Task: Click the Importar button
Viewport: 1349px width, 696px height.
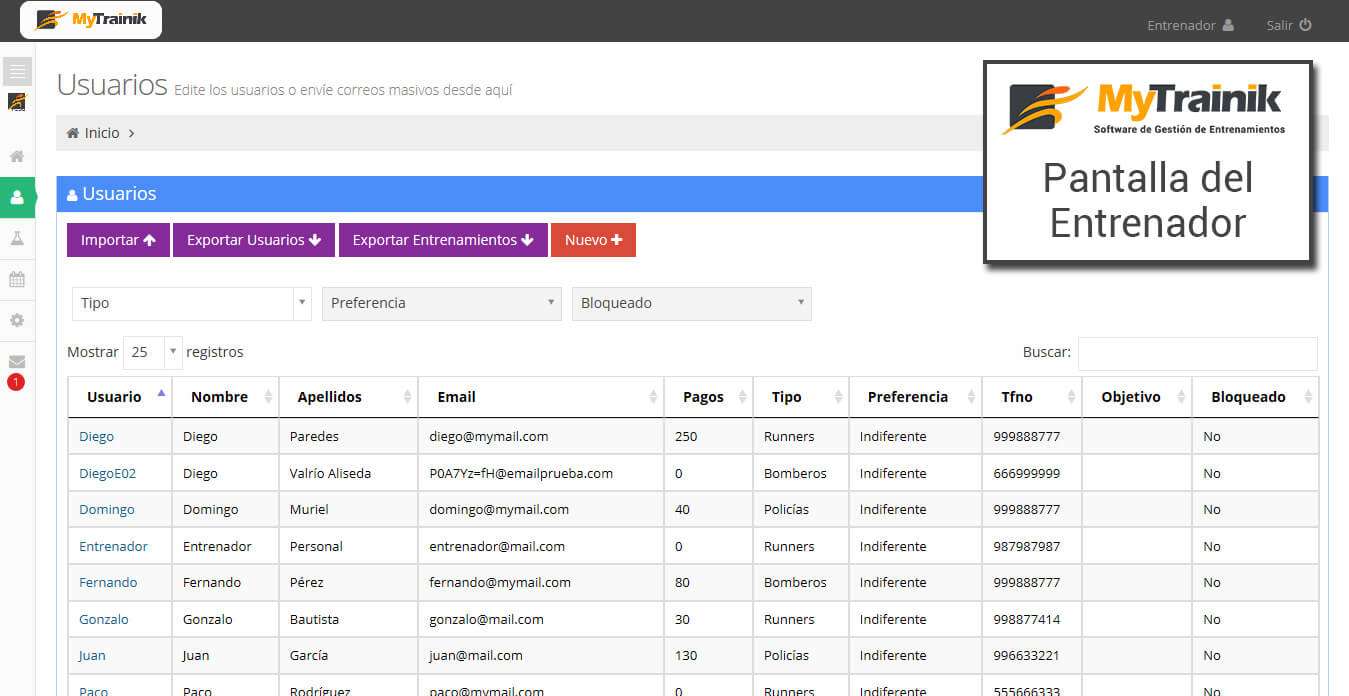Action: tap(118, 240)
